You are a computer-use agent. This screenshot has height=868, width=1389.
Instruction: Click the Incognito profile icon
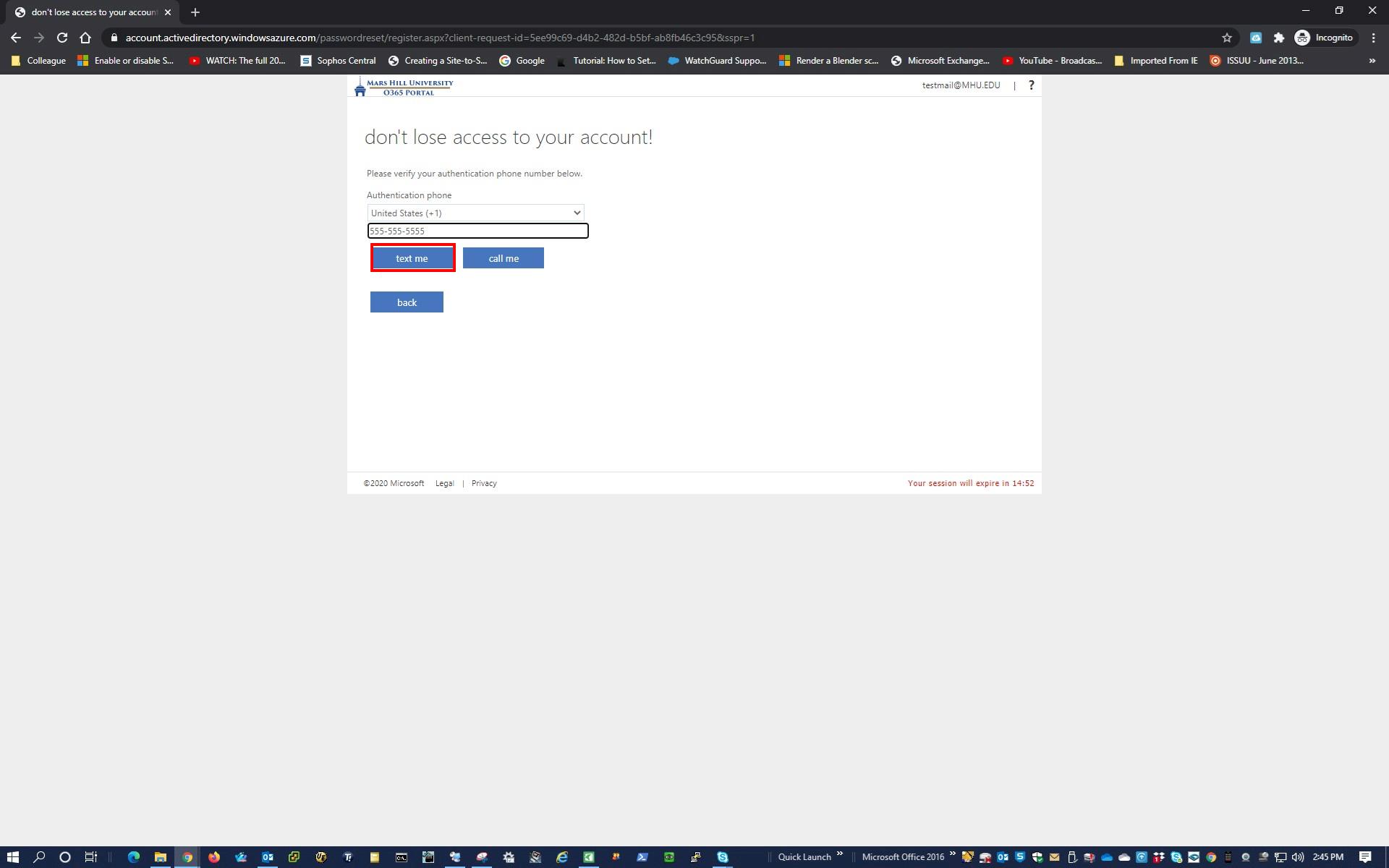[x=1303, y=37]
